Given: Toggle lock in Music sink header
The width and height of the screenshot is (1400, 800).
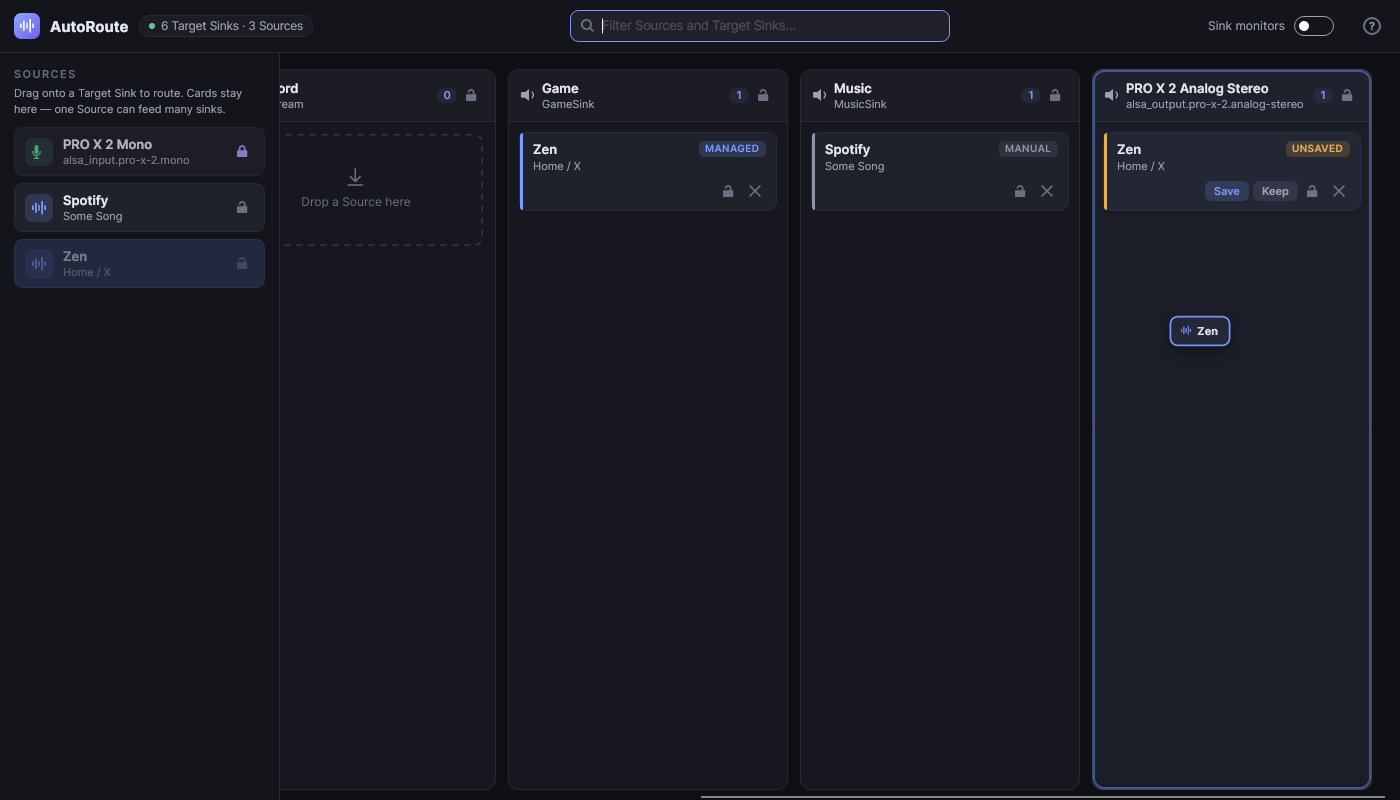Looking at the screenshot, I should click(1055, 95).
